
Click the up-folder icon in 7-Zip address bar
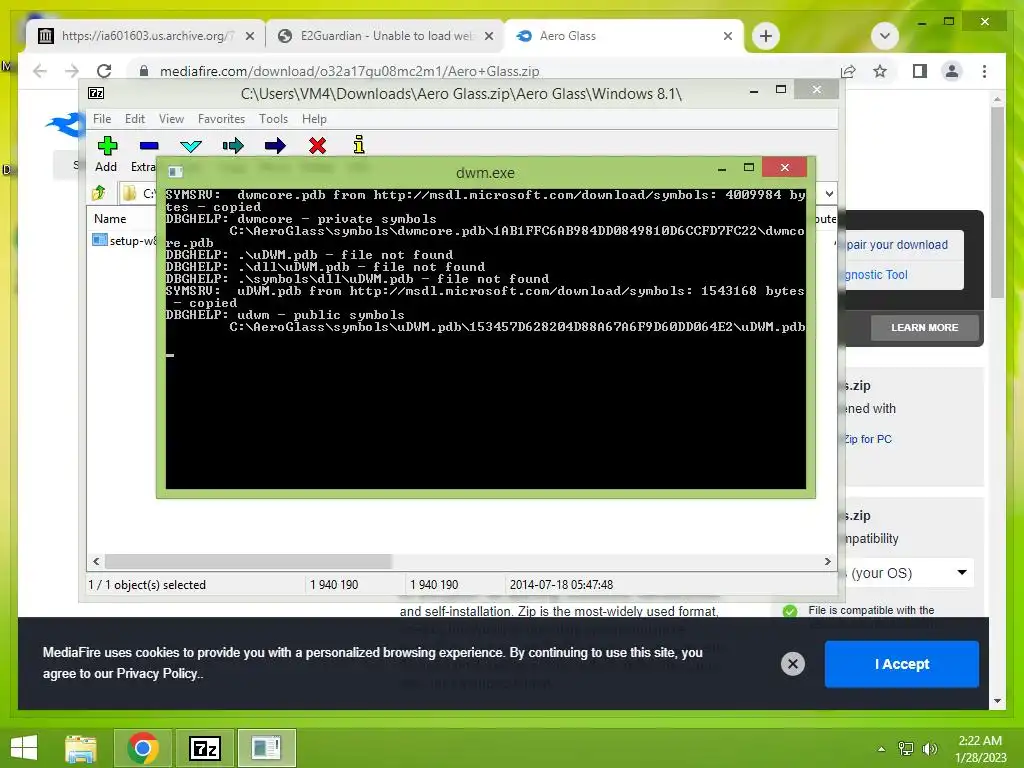click(x=99, y=193)
